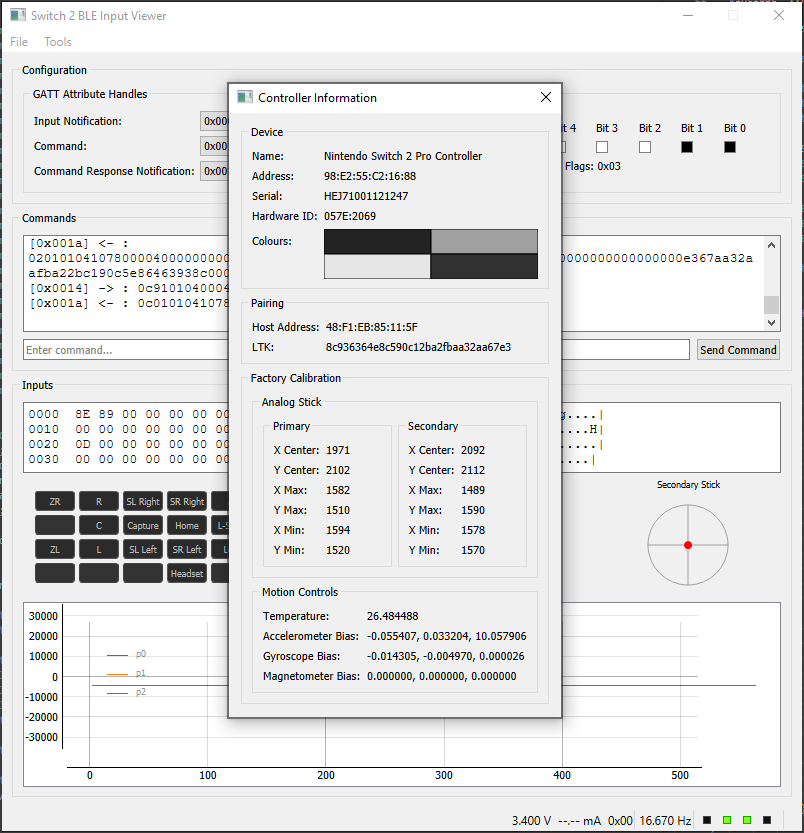
Task: Click the SR Right button indicator
Action: click(x=187, y=501)
